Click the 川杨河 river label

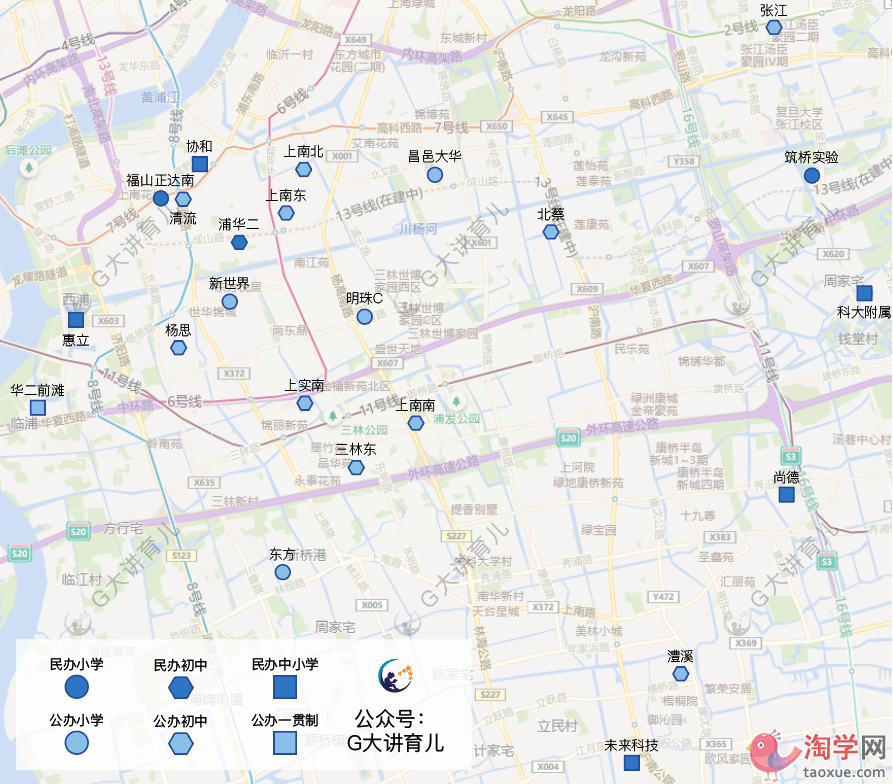click(419, 229)
